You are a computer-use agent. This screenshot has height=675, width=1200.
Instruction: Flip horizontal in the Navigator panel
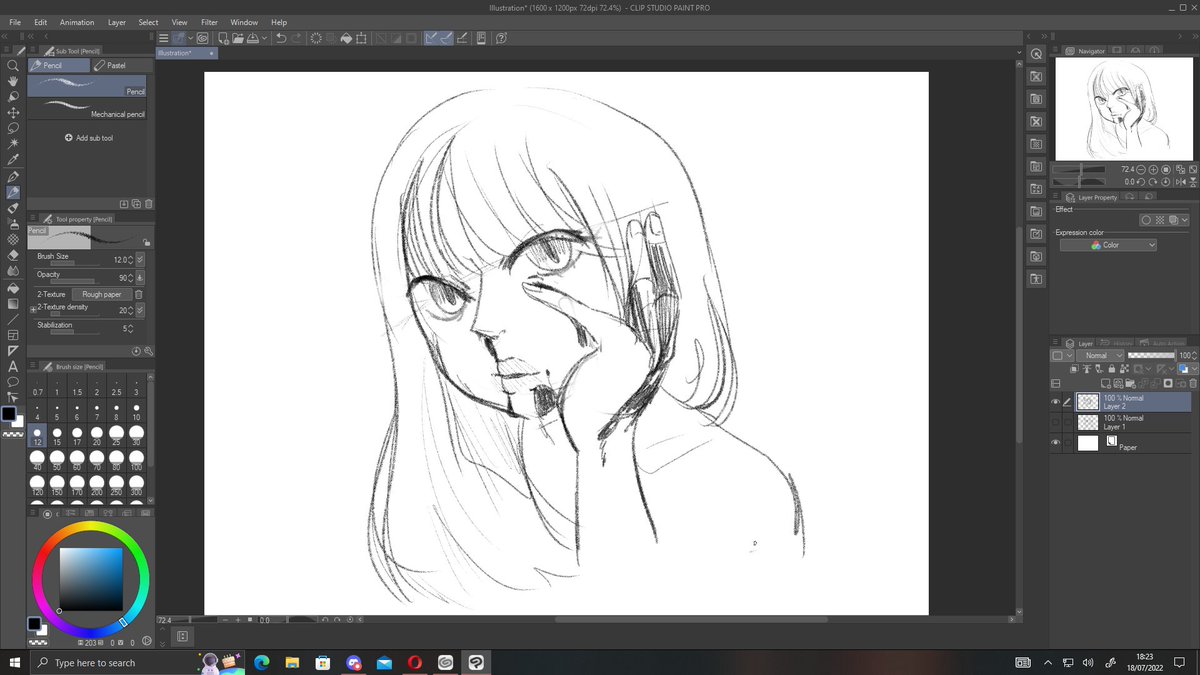point(1179,182)
